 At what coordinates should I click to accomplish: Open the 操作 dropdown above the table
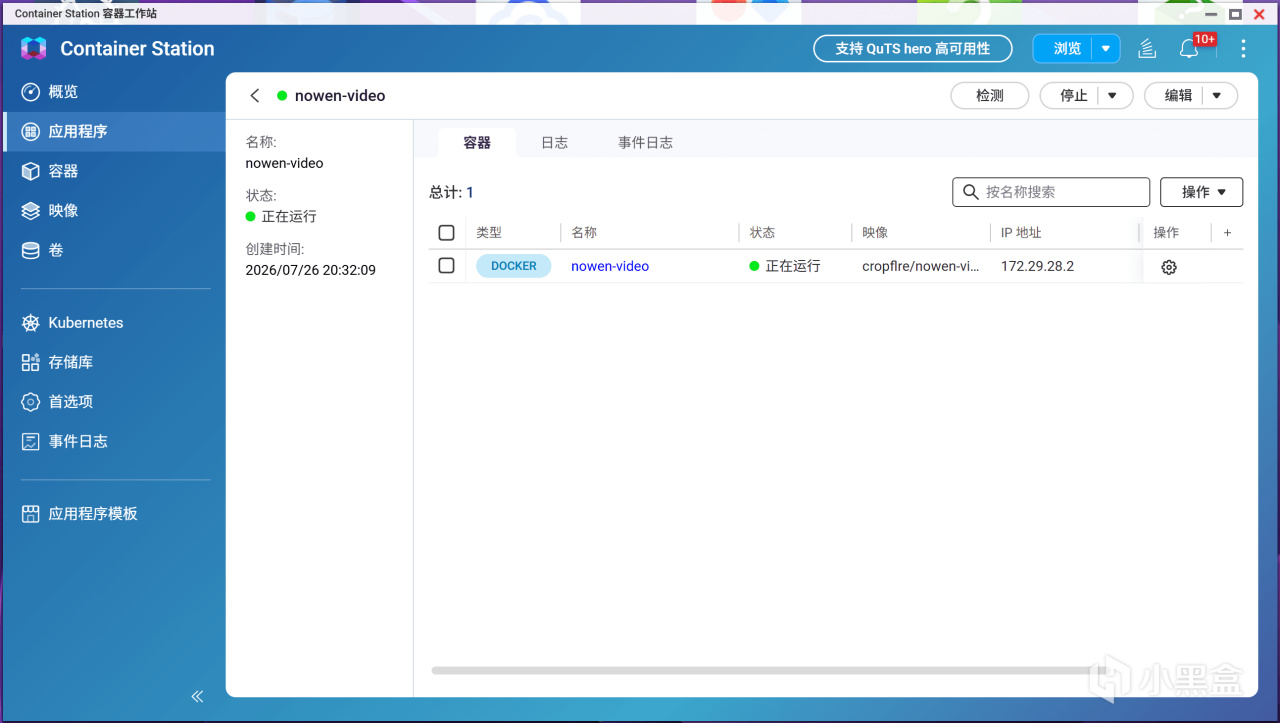[1201, 192]
